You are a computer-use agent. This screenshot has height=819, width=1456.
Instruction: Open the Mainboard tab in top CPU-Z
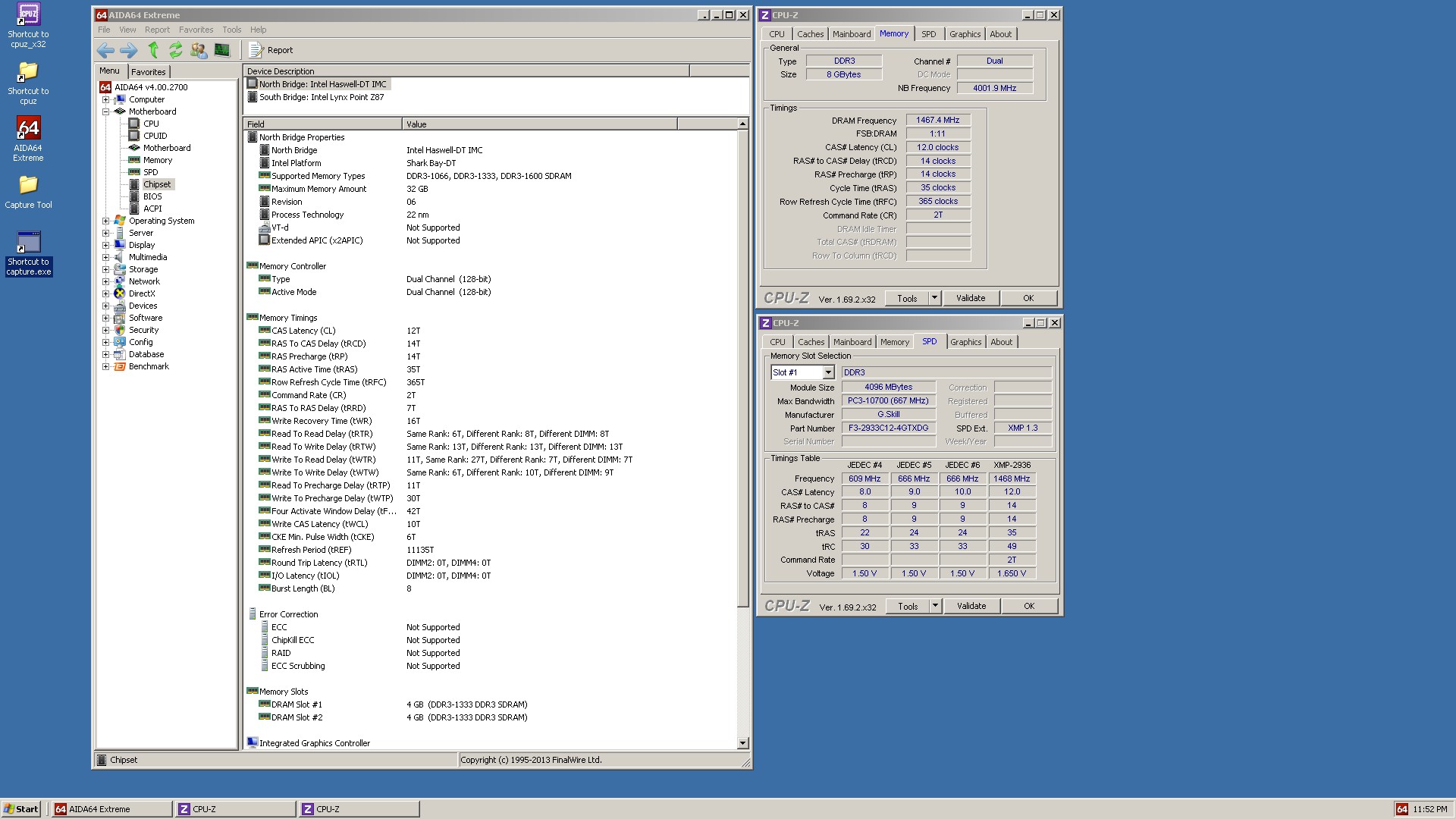852,34
